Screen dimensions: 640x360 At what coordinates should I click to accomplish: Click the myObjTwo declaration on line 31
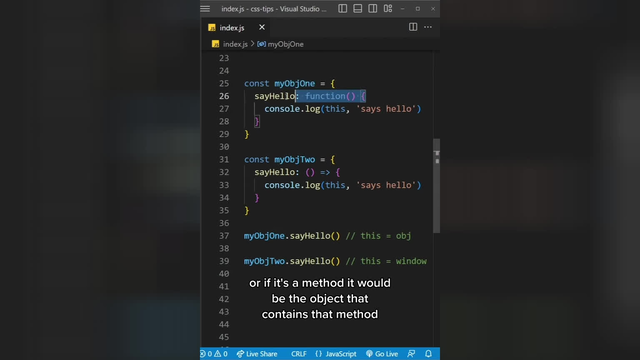tap(295, 160)
